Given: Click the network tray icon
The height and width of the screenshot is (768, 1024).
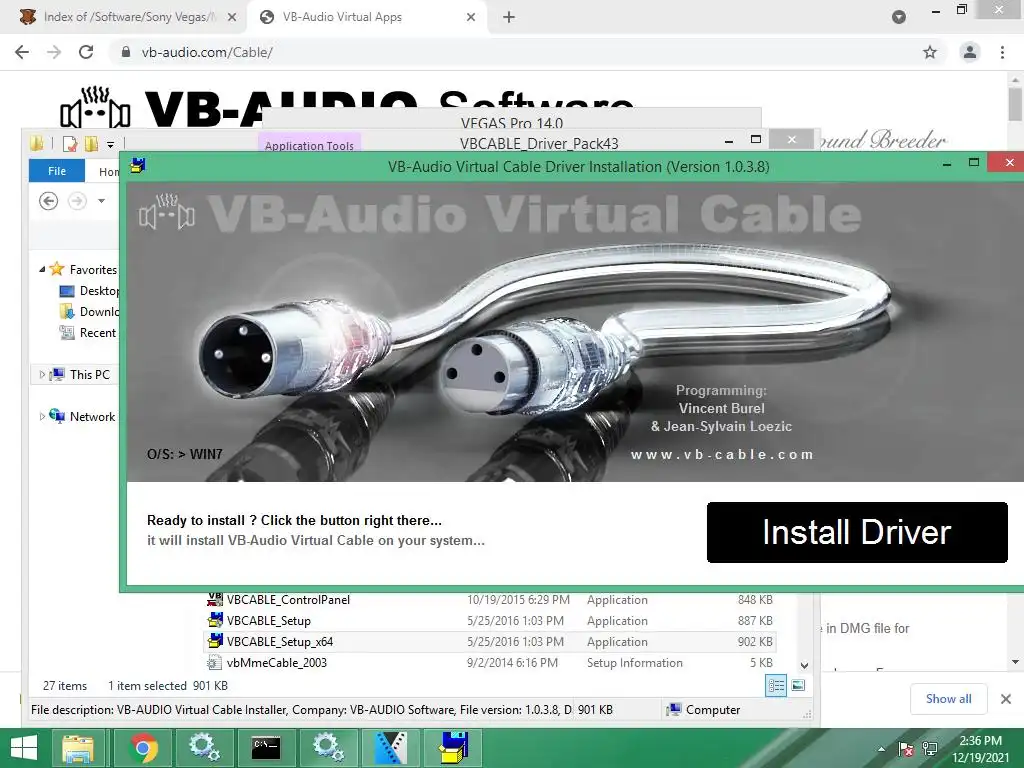Looking at the screenshot, I should pos(929,749).
